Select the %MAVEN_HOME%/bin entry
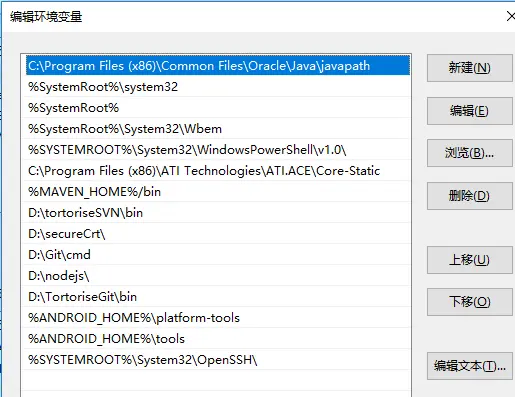Image resolution: width=515 pixels, height=397 pixels. click(x=218, y=192)
